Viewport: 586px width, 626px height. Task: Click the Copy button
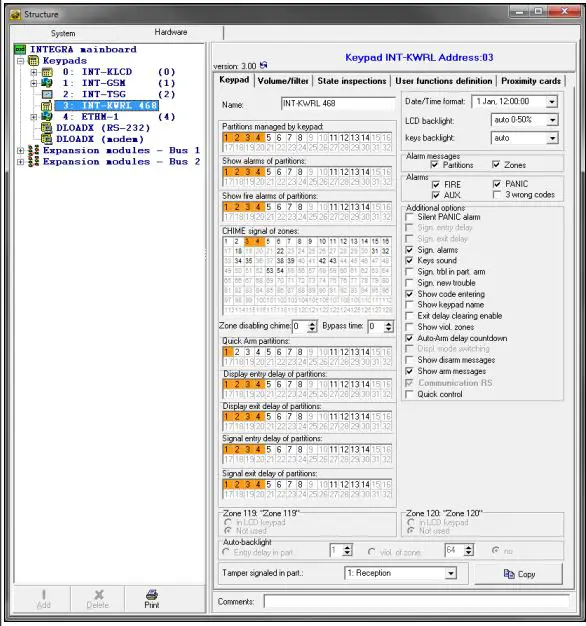pyautogui.click(x=519, y=574)
